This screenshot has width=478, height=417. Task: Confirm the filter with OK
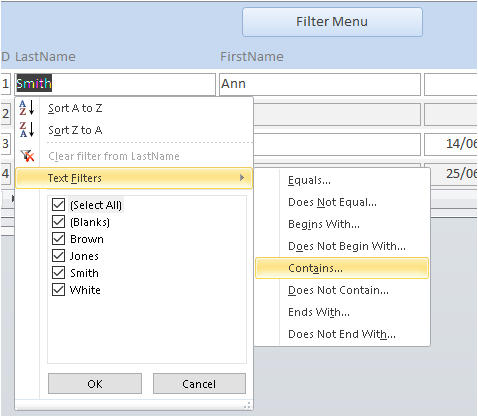95,384
